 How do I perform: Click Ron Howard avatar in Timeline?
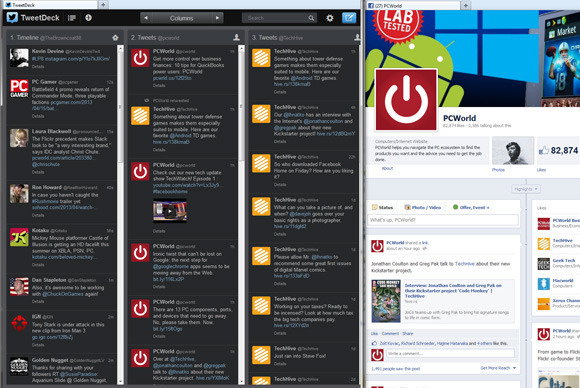tap(19, 193)
